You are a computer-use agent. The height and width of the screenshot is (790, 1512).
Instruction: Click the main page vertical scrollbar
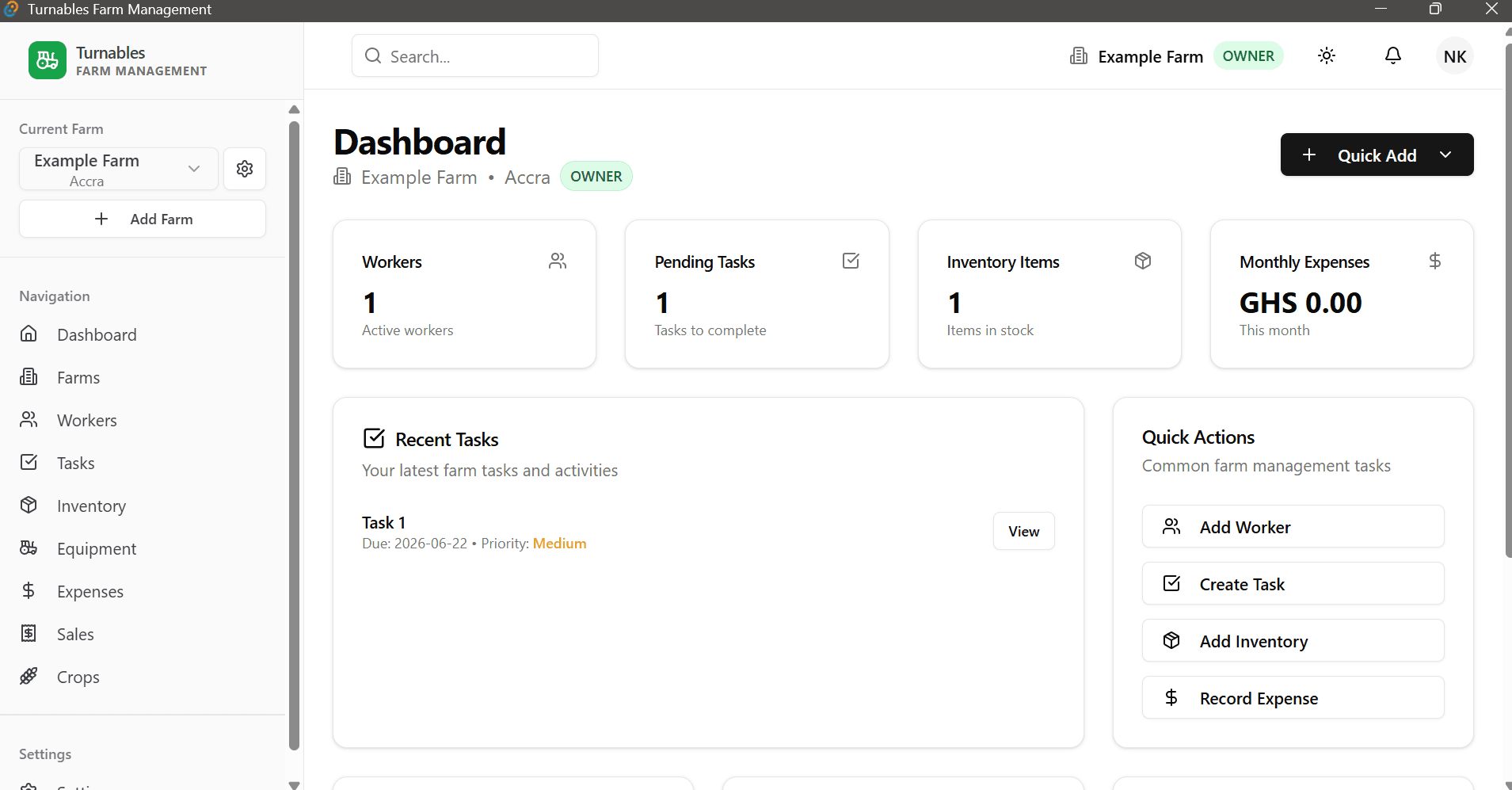point(1508,301)
